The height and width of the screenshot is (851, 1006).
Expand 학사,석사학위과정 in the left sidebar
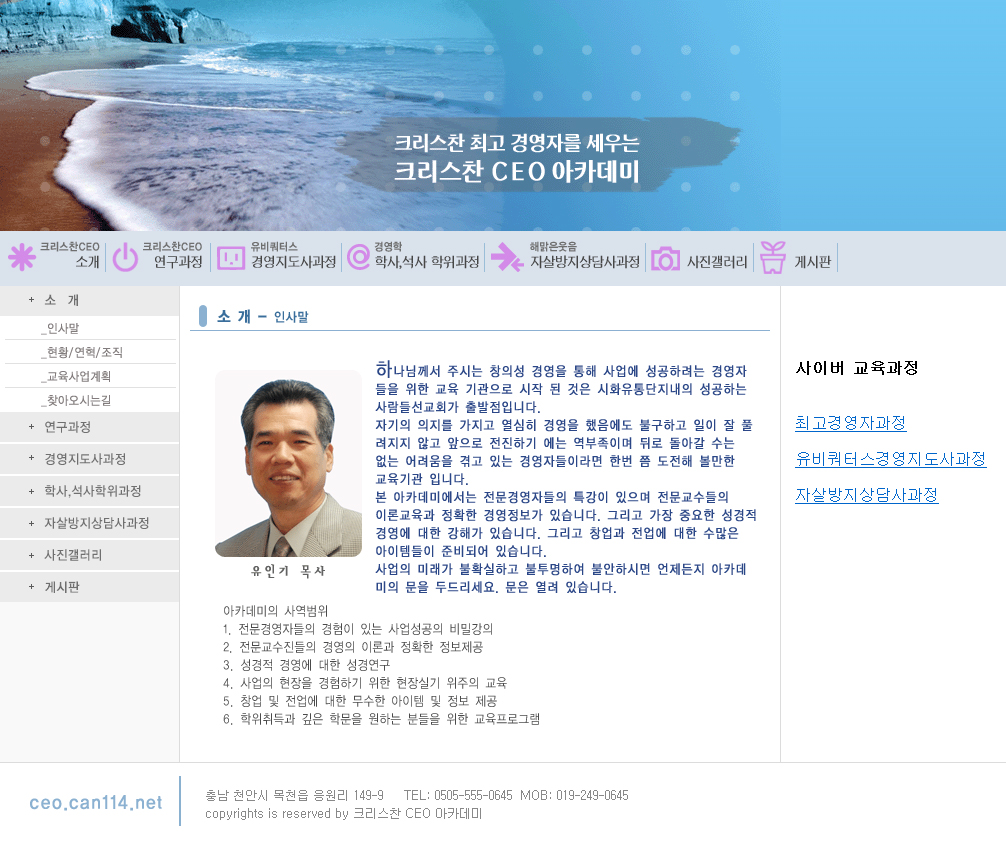[92, 491]
